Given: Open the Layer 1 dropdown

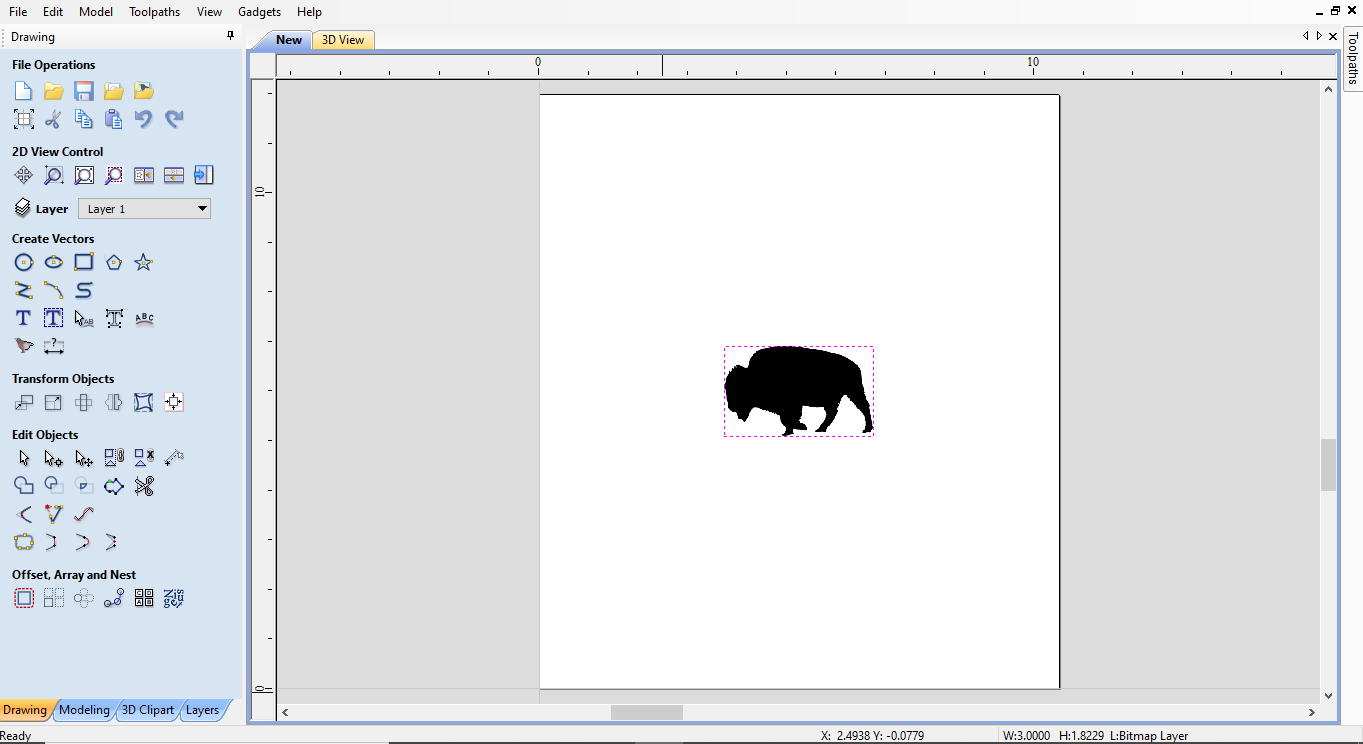Looking at the screenshot, I should click(x=144, y=209).
